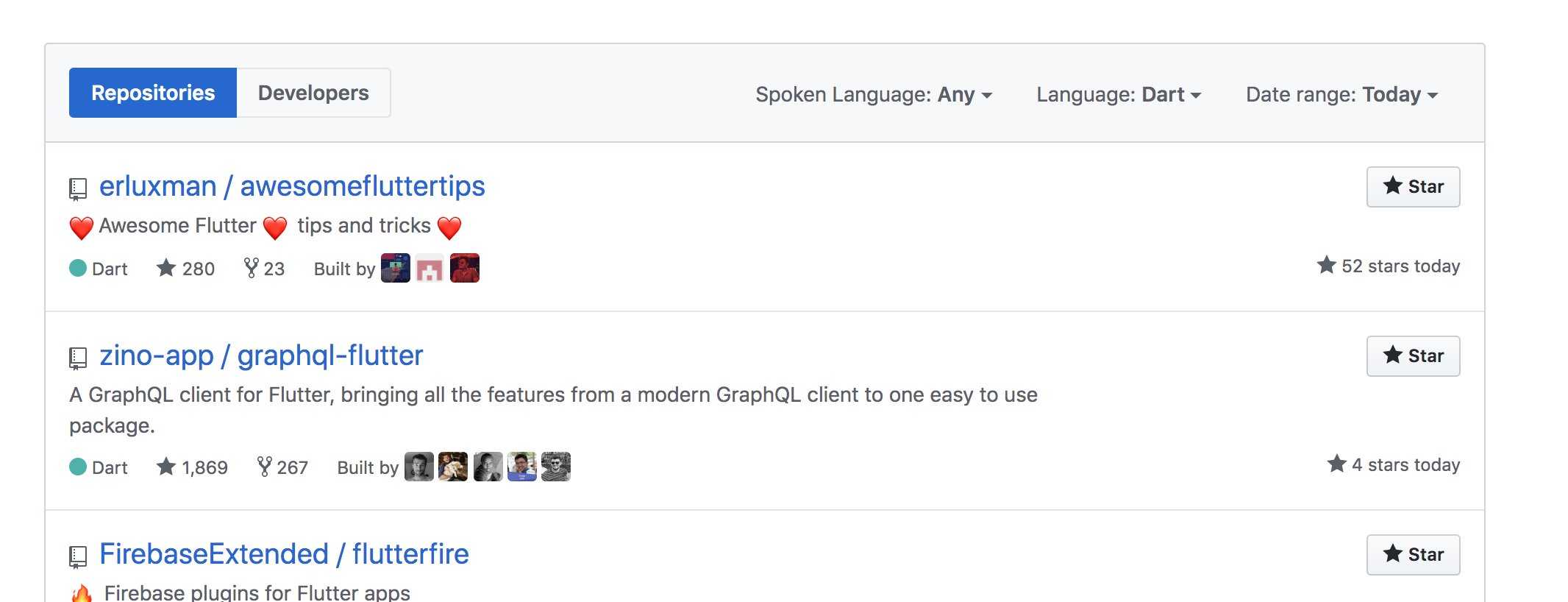Star the awesomefluttertips repository

pos(1413,187)
